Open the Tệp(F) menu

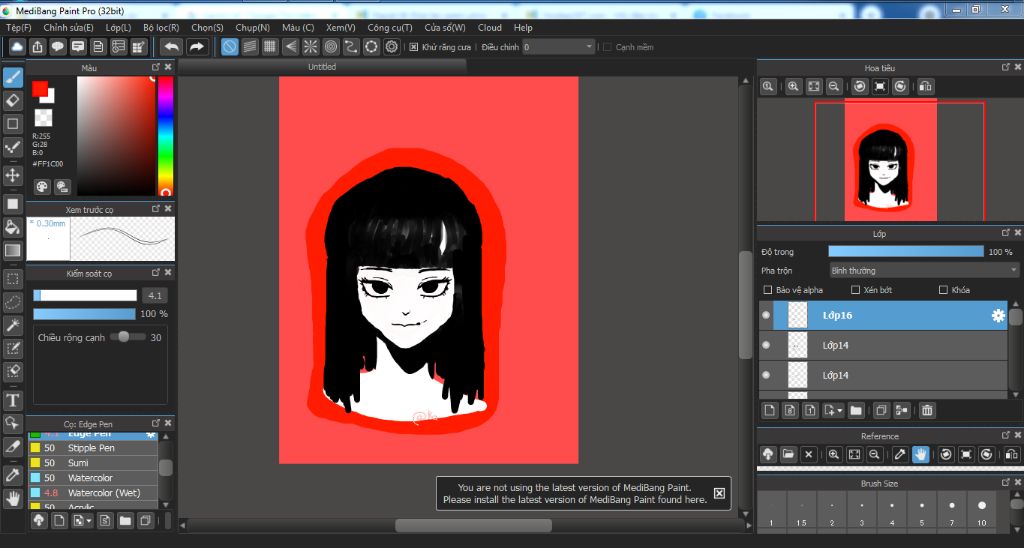click(18, 27)
